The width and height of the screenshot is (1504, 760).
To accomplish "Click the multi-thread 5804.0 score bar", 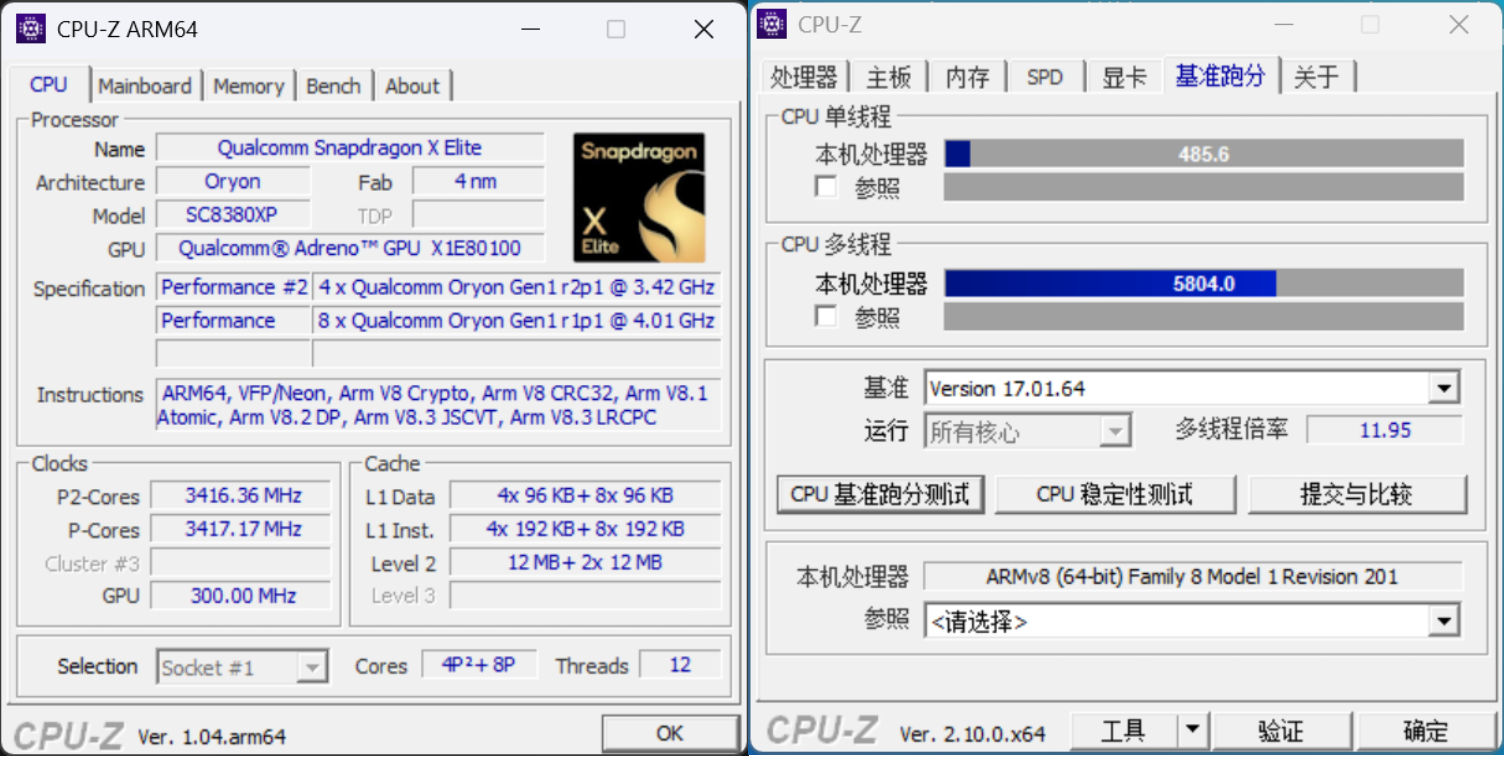I will pos(1204,284).
